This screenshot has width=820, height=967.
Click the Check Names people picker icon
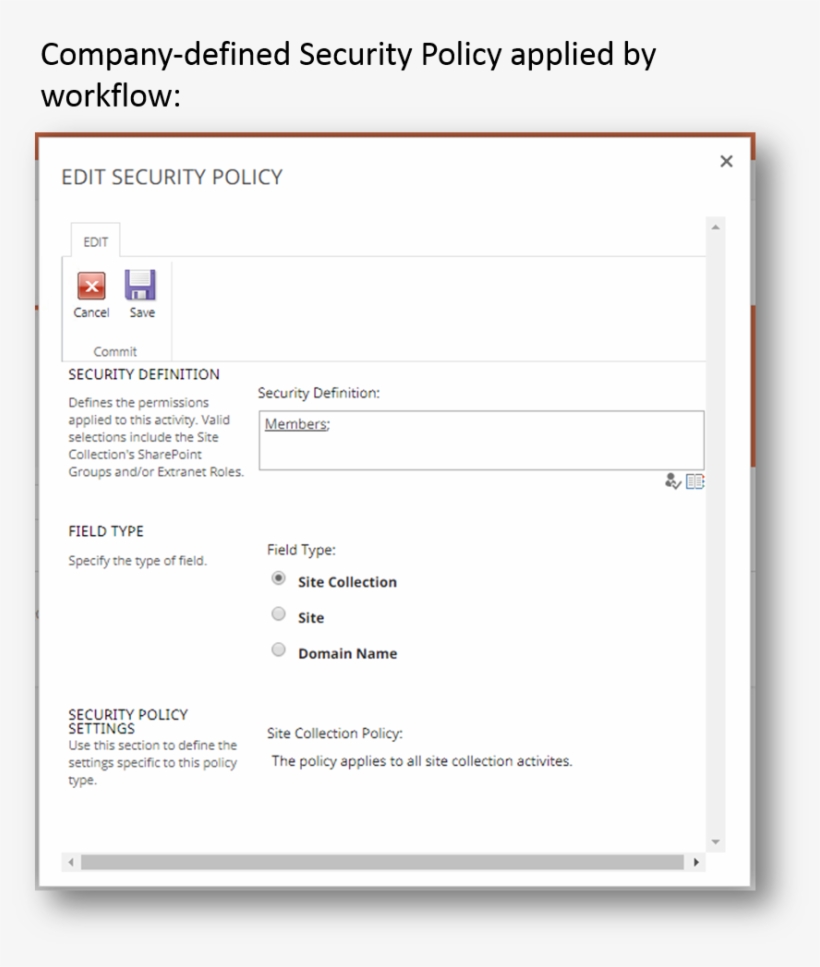pos(675,482)
